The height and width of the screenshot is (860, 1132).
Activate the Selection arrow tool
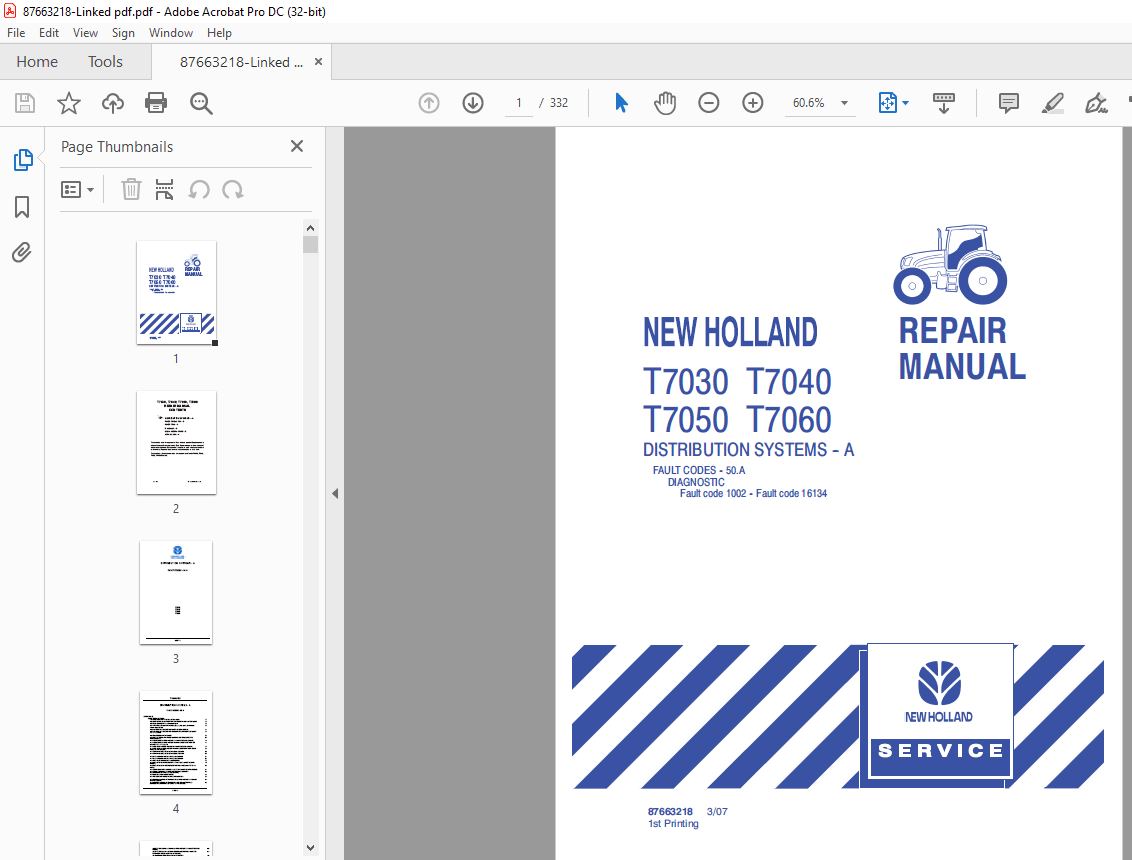point(621,103)
